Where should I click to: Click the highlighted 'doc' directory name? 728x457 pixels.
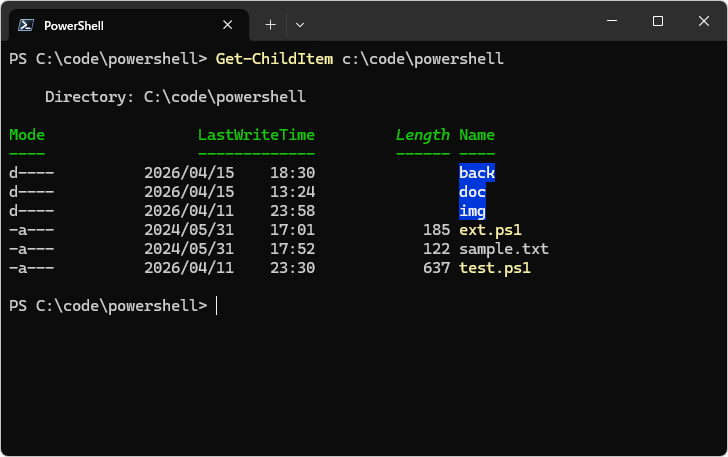[472, 192]
